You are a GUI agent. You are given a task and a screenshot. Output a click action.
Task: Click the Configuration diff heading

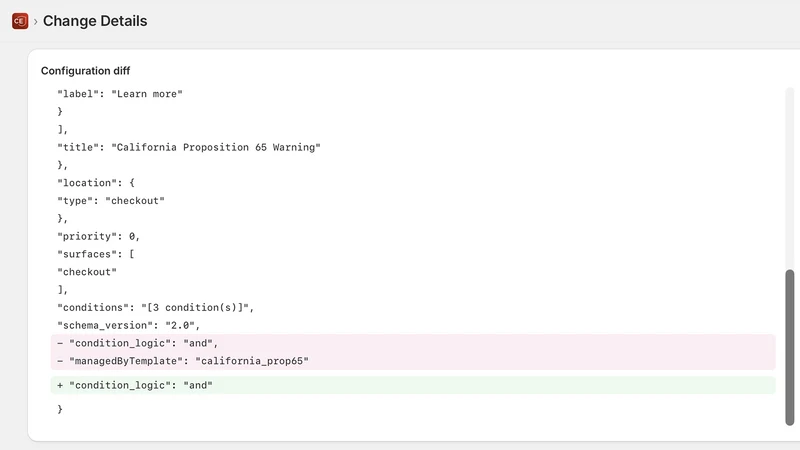pyautogui.click(x=85, y=71)
